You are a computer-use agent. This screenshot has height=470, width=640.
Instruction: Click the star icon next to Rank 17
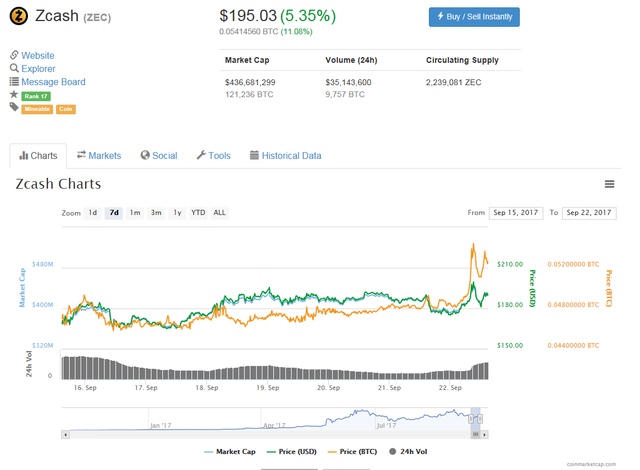pos(14,95)
